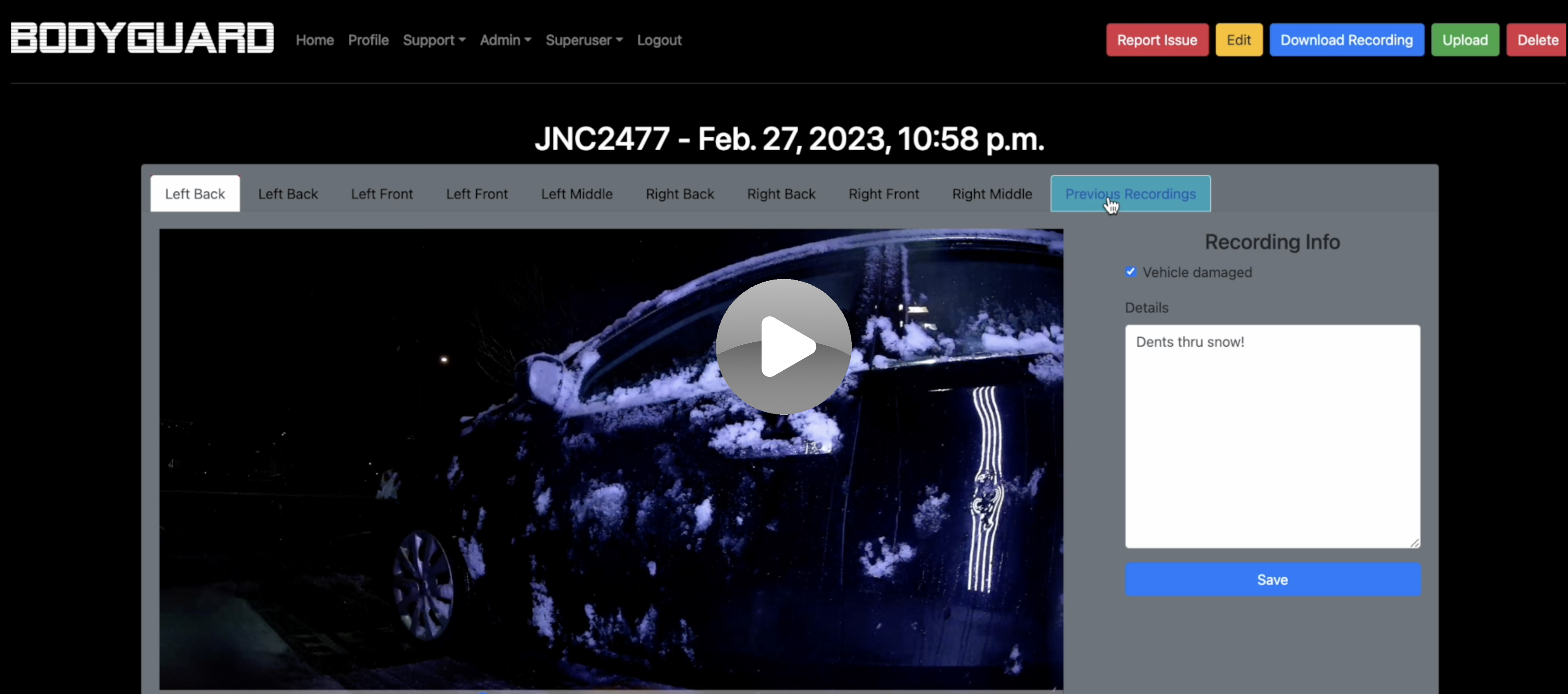Viewport: 1568px width, 694px height.
Task: Go to the Home page
Action: click(x=315, y=40)
